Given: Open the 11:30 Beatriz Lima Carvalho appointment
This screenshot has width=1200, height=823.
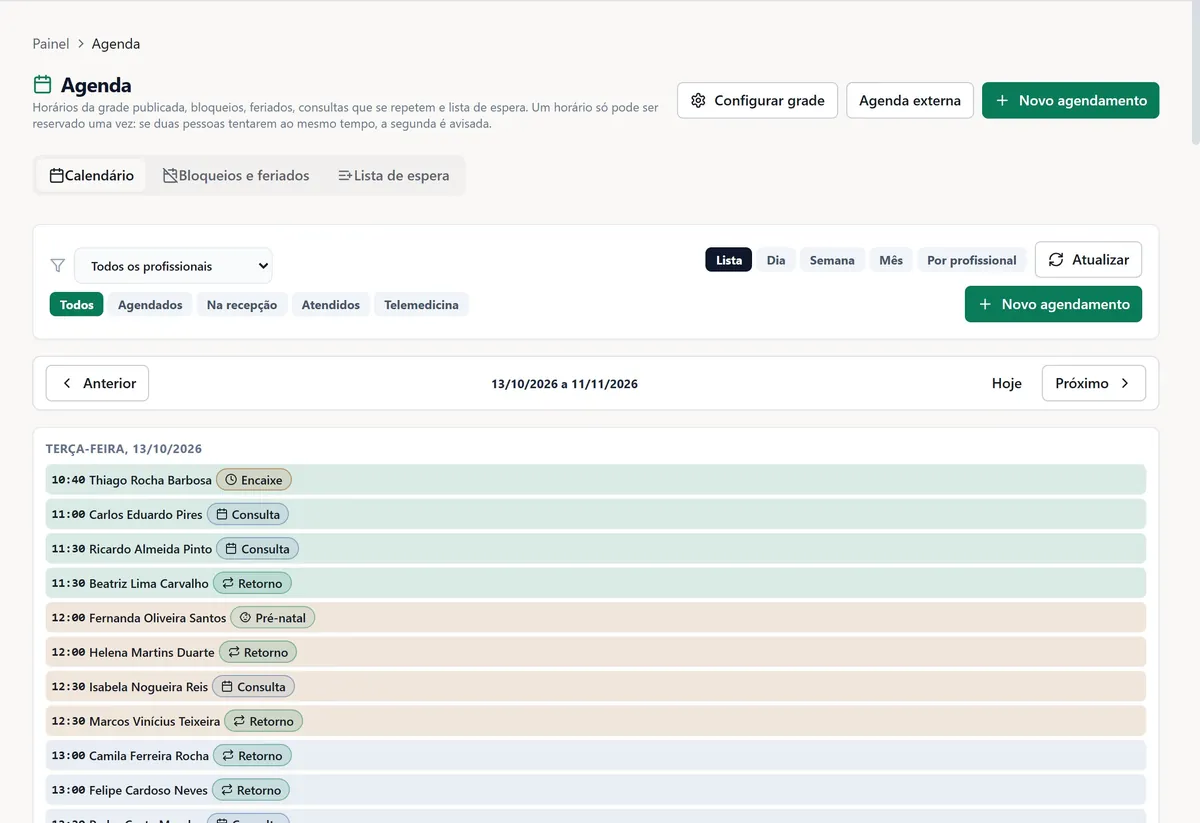Looking at the screenshot, I should click(596, 584).
